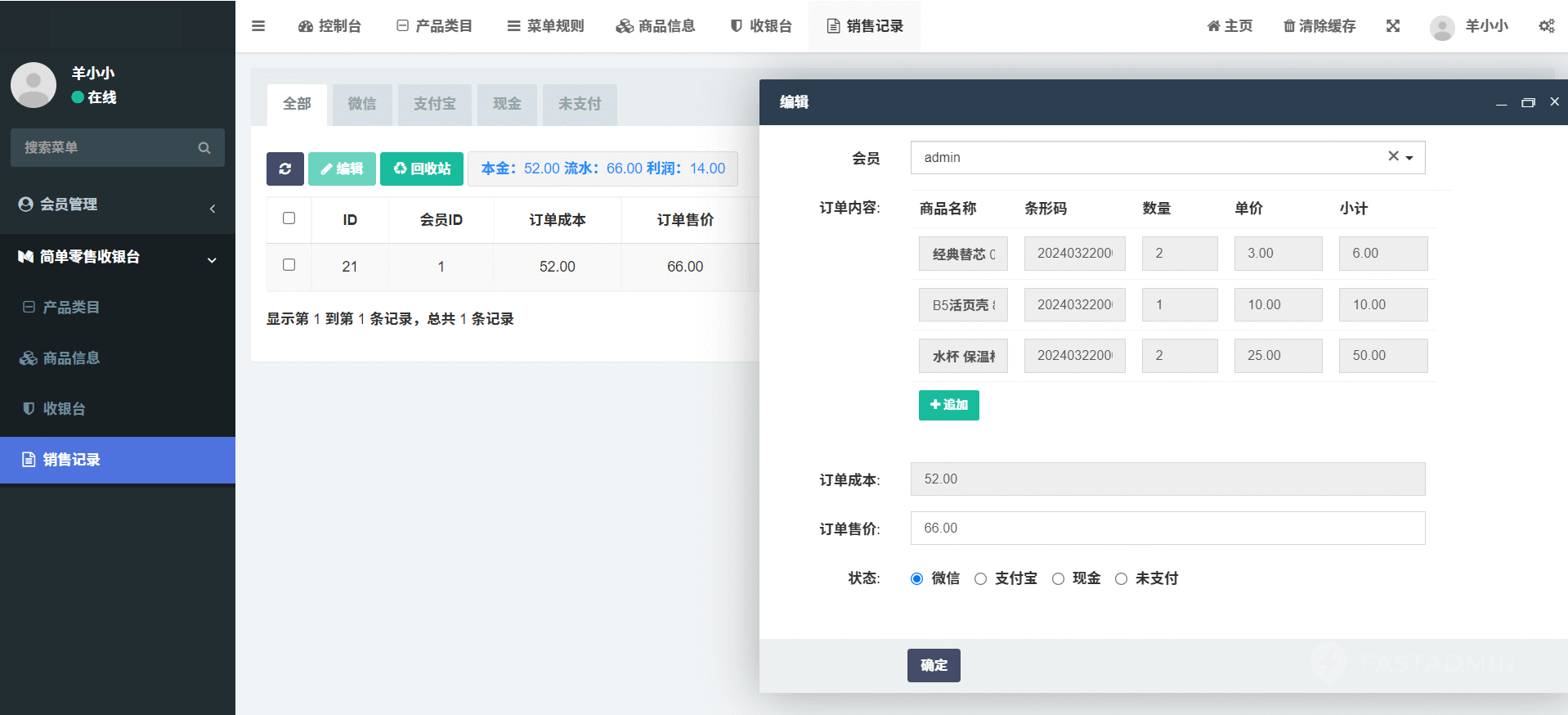Click the B5活页壳 product name field
Viewport: 1568px width, 715px height.
963,304
